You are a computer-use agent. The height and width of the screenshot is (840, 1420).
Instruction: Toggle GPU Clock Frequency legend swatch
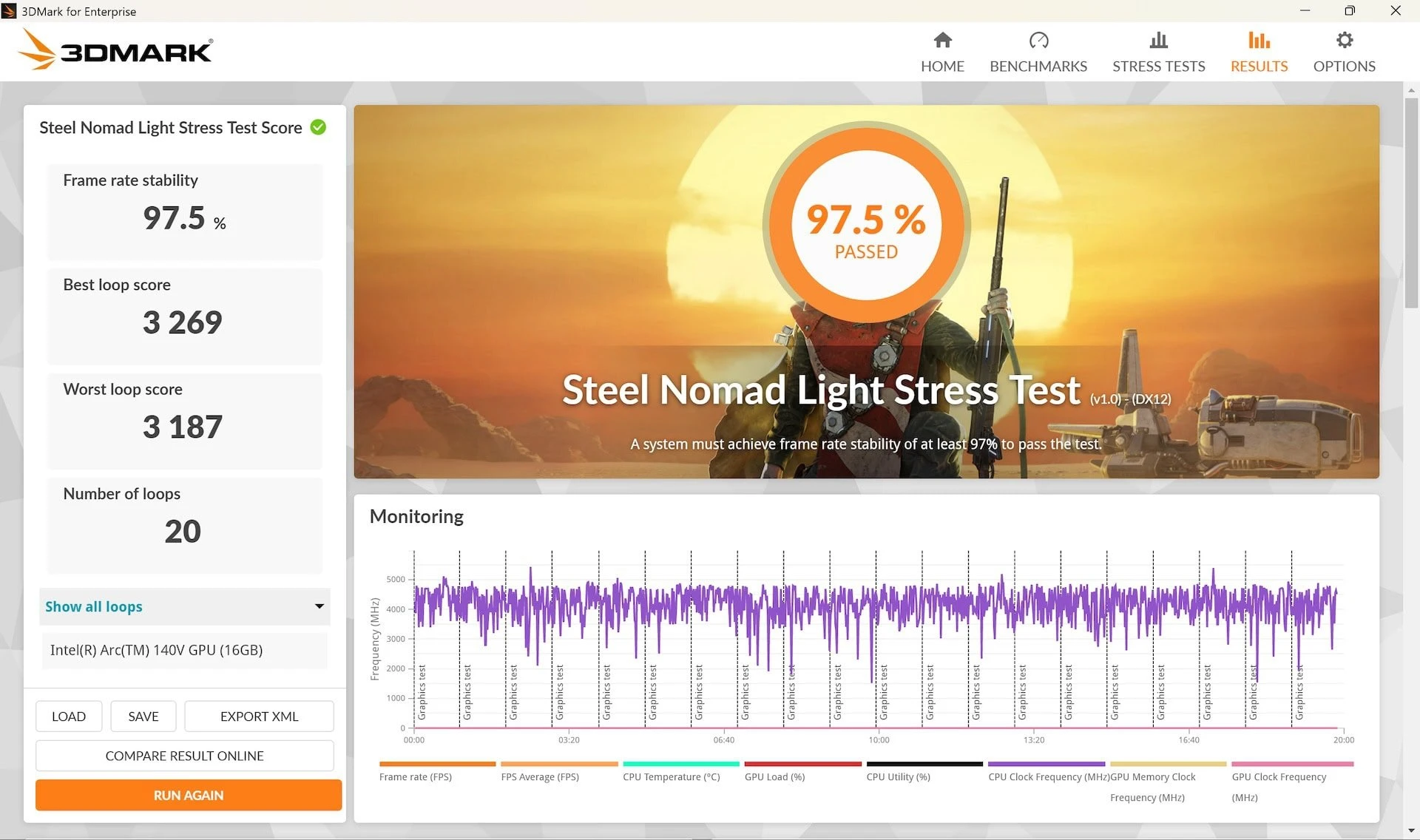[1292, 764]
